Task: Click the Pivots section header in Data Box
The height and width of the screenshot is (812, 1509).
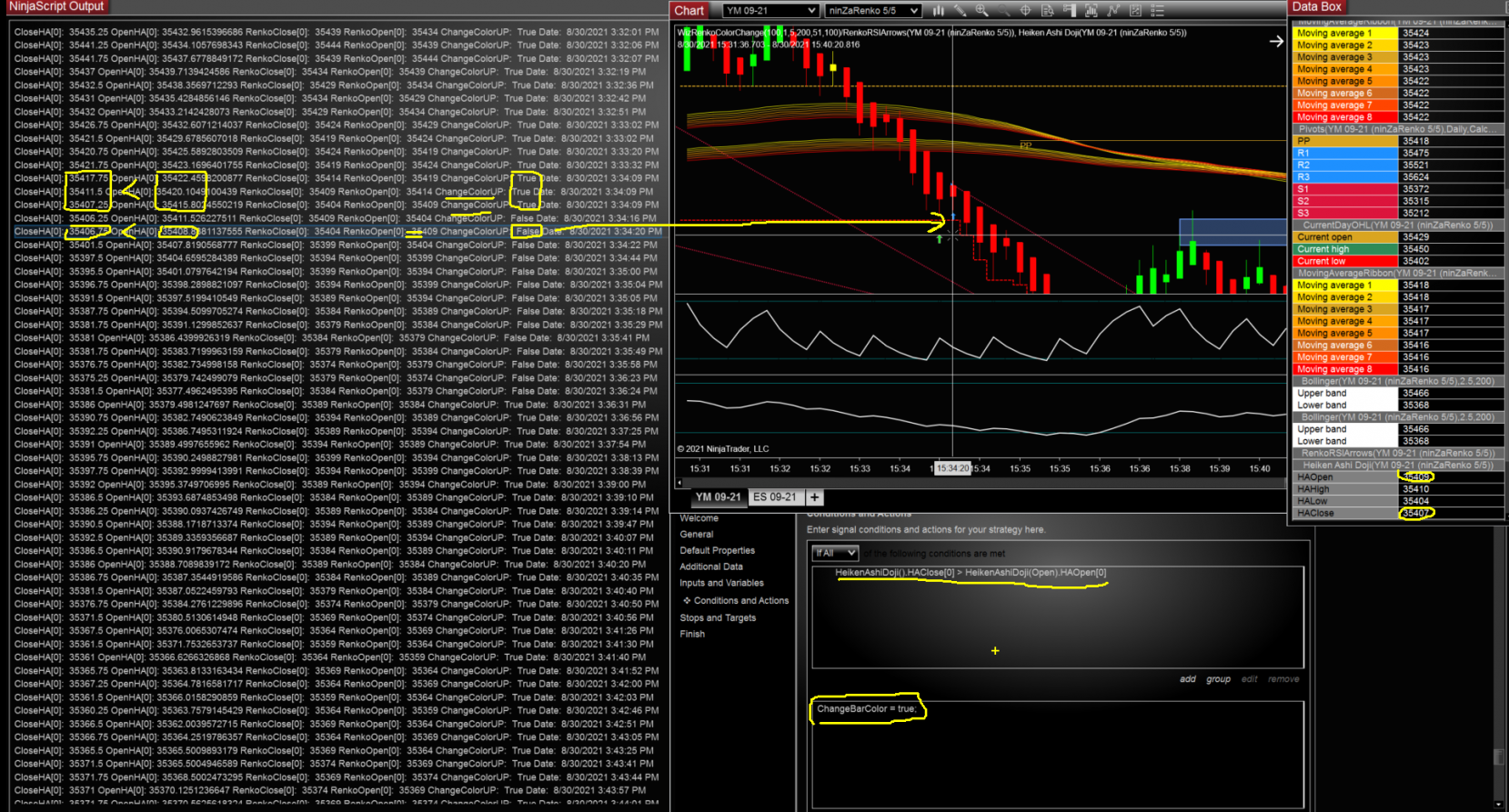Action: [1399, 129]
